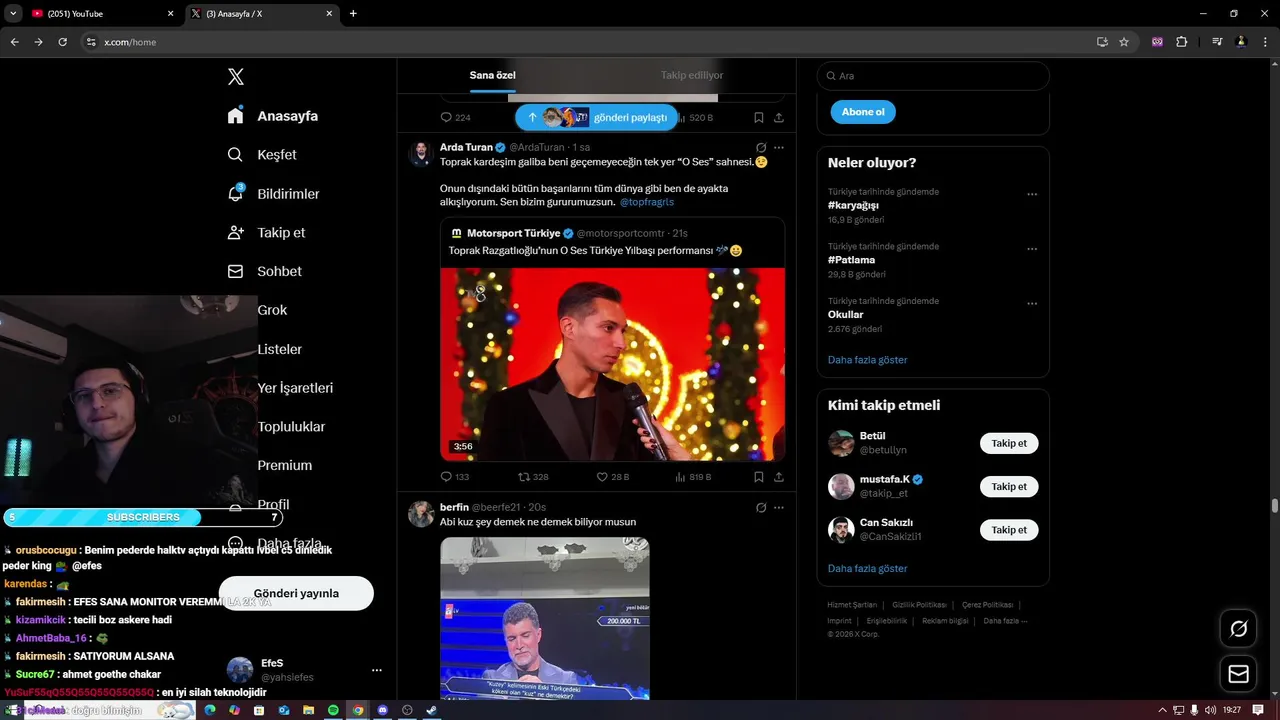Screen dimensions: 1280x720
Task: Open Anasayfa from the sidebar
Action: click(x=272, y=116)
